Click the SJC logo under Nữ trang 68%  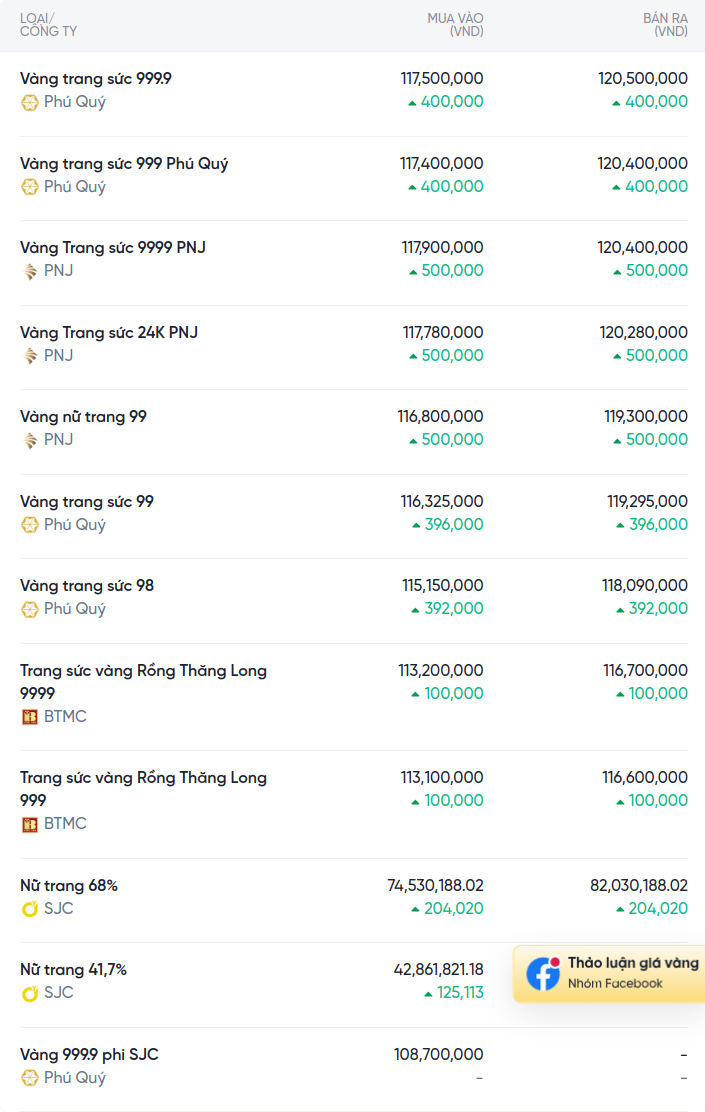[x=30, y=909]
